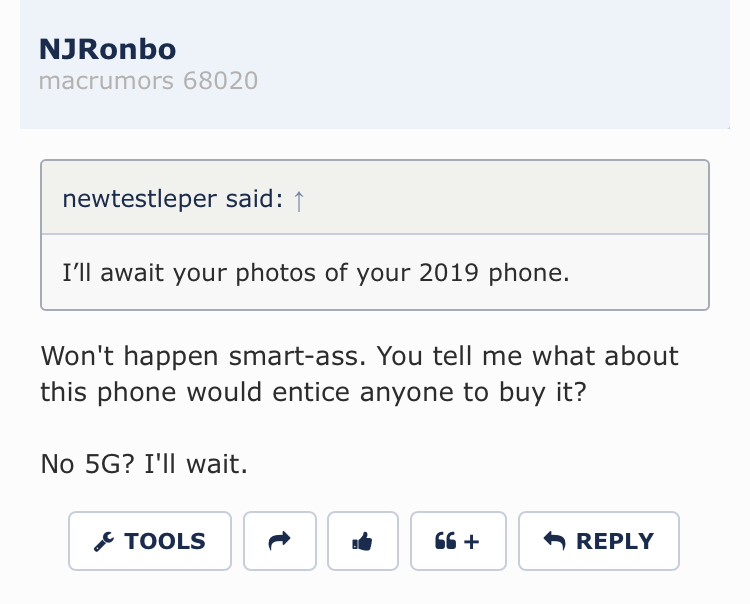
Task: Click the plus sign in multi-quote button
Action: [471, 542]
